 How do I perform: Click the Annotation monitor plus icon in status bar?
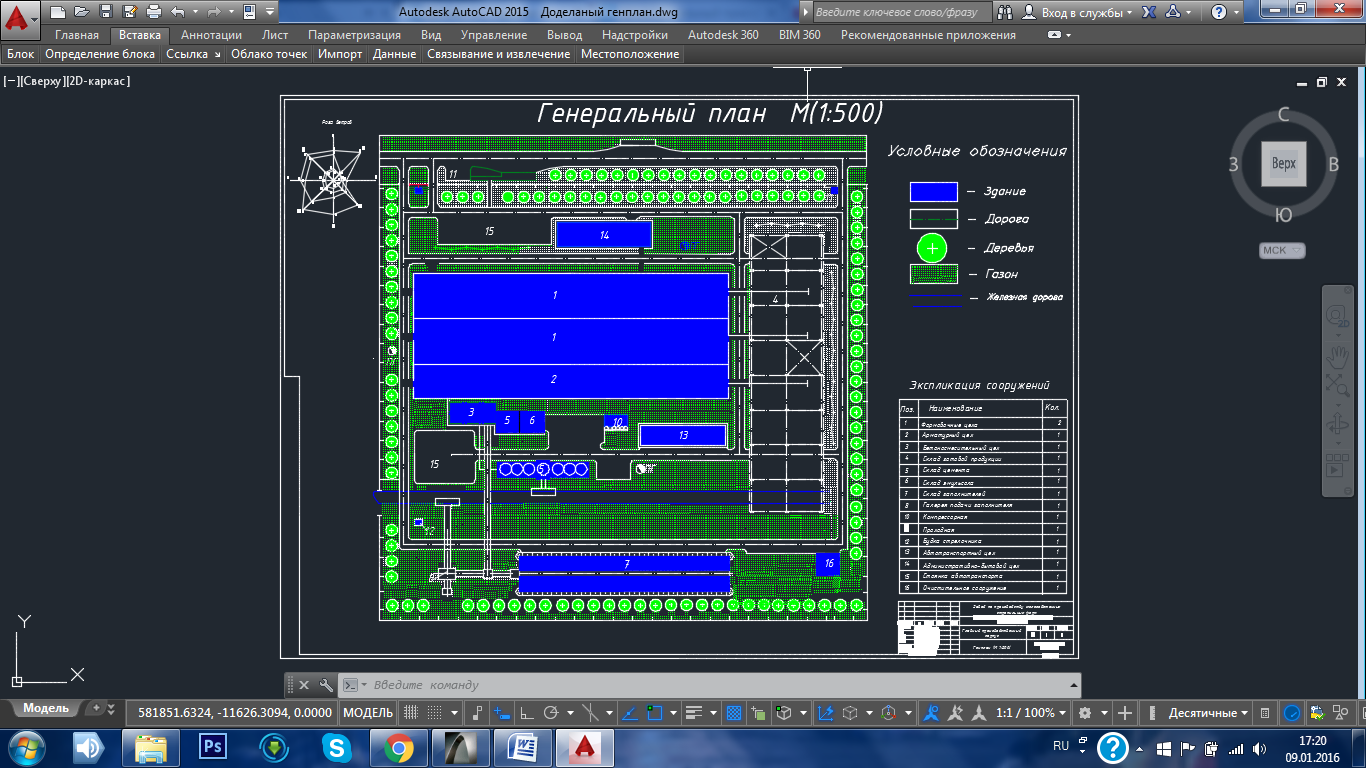[x=1125, y=713]
